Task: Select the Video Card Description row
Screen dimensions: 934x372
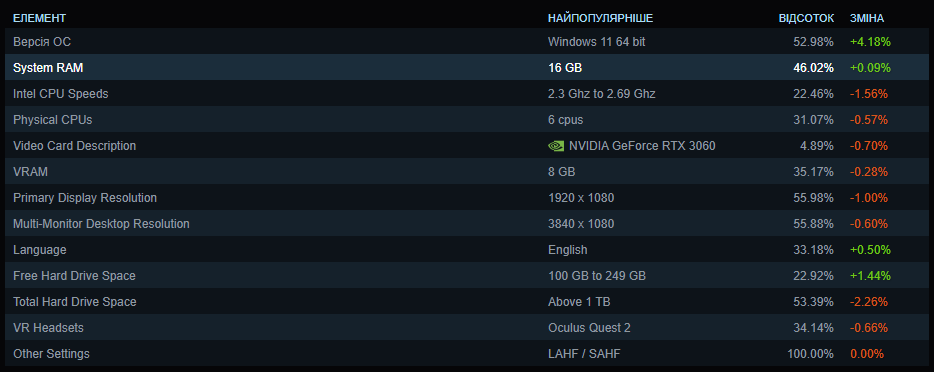Action: click(x=467, y=146)
